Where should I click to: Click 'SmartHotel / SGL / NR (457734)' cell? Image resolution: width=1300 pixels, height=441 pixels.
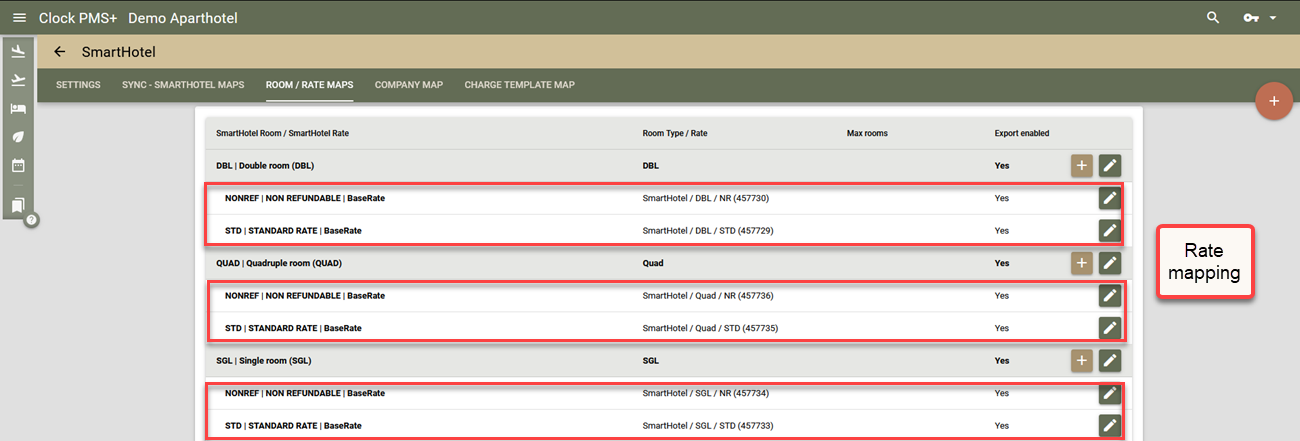tap(705, 393)
